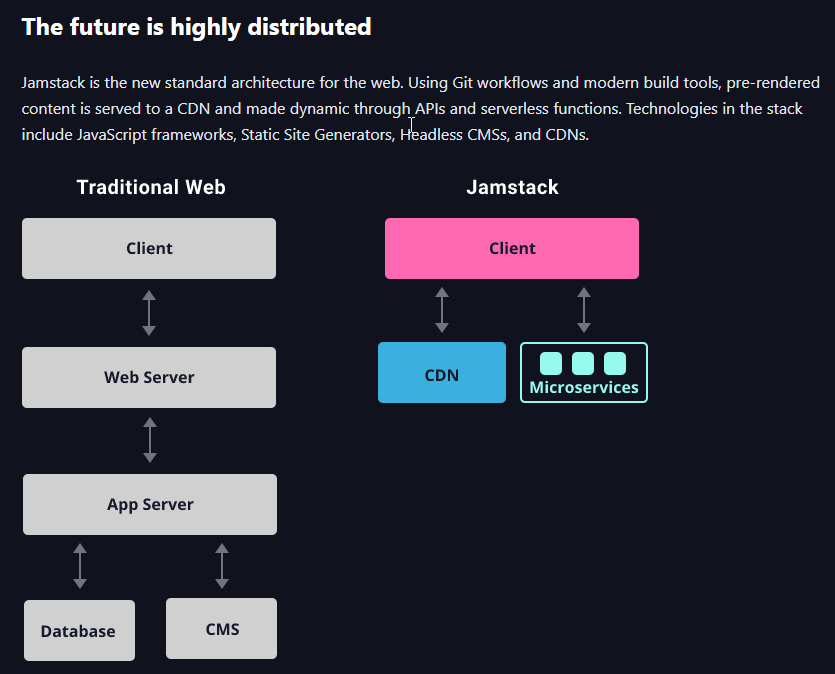
Task: Select the App Server box
Action: tap(150, 504)
